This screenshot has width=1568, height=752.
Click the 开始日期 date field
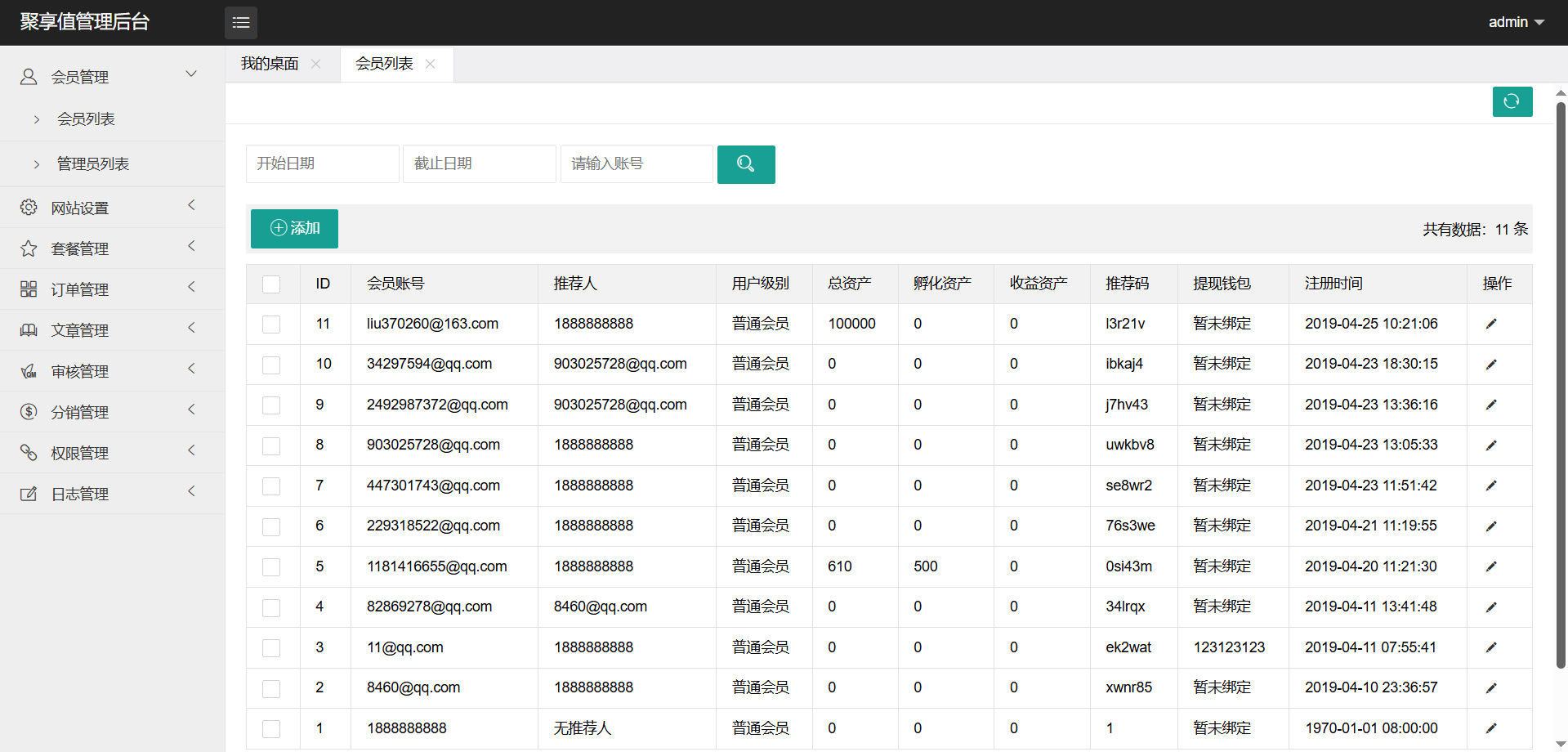pos(322,163)
